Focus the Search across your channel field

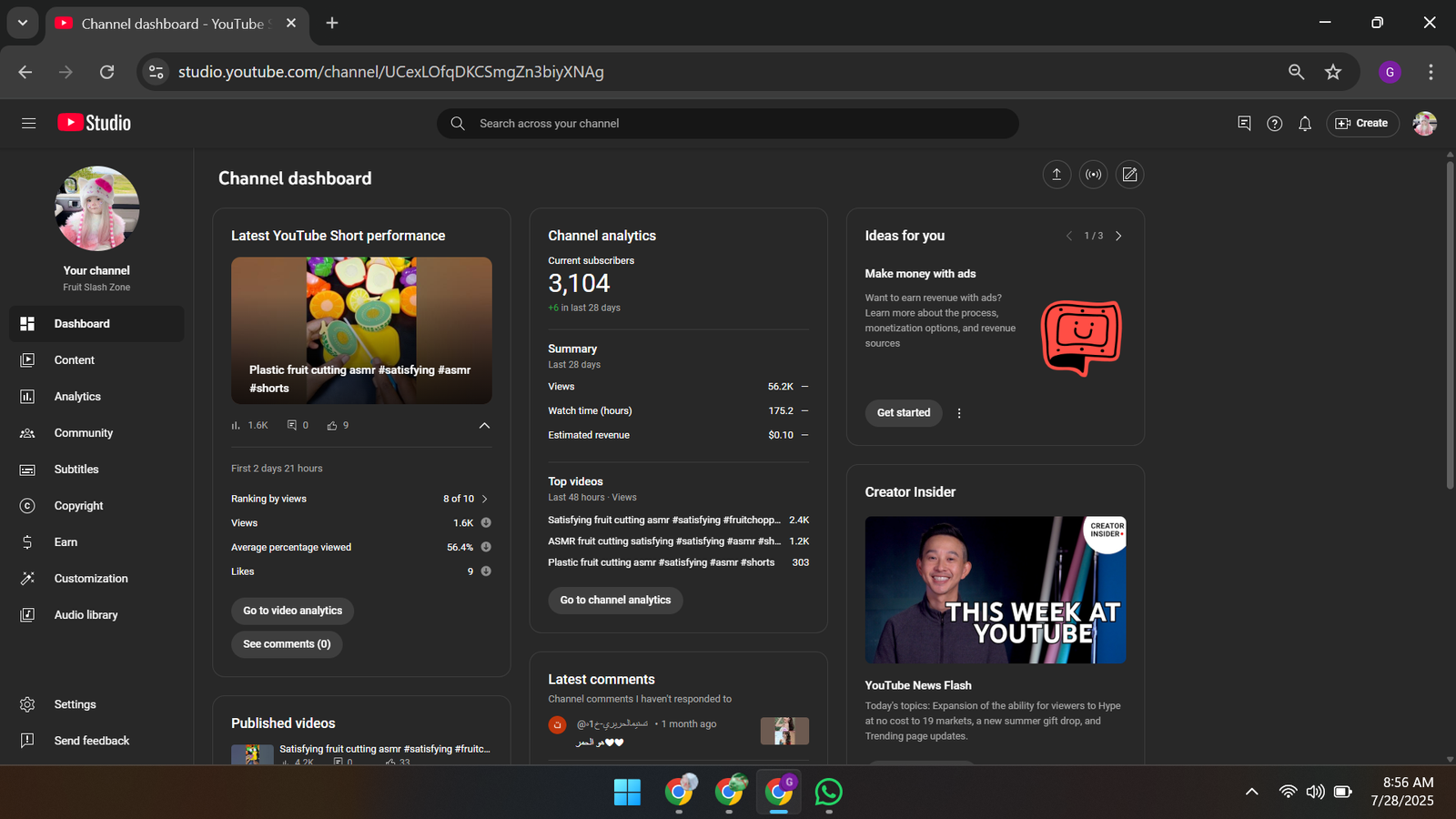[x=728, y=124]
